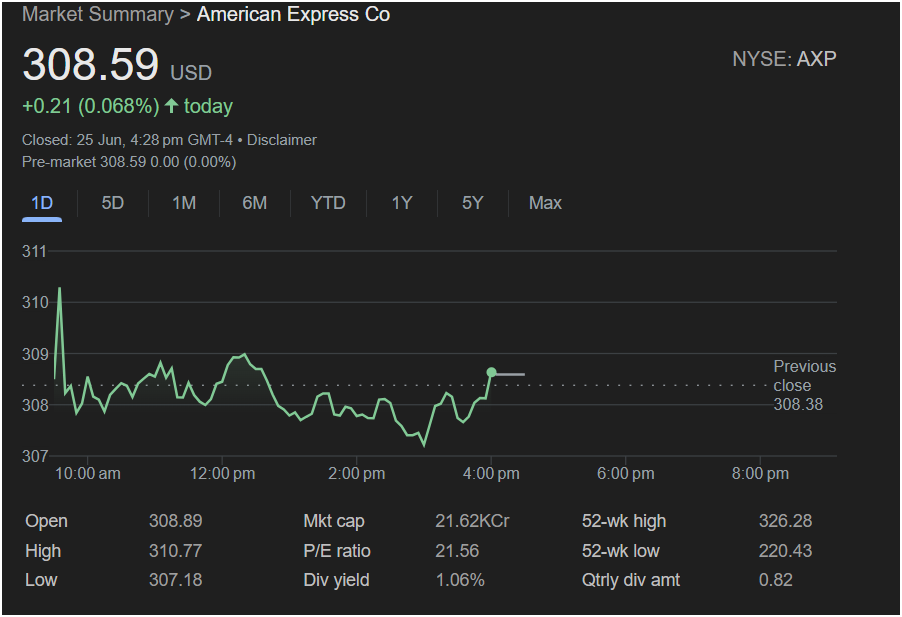Click the green closing price dot
902x617 pixels.
[x=491, y=373]
